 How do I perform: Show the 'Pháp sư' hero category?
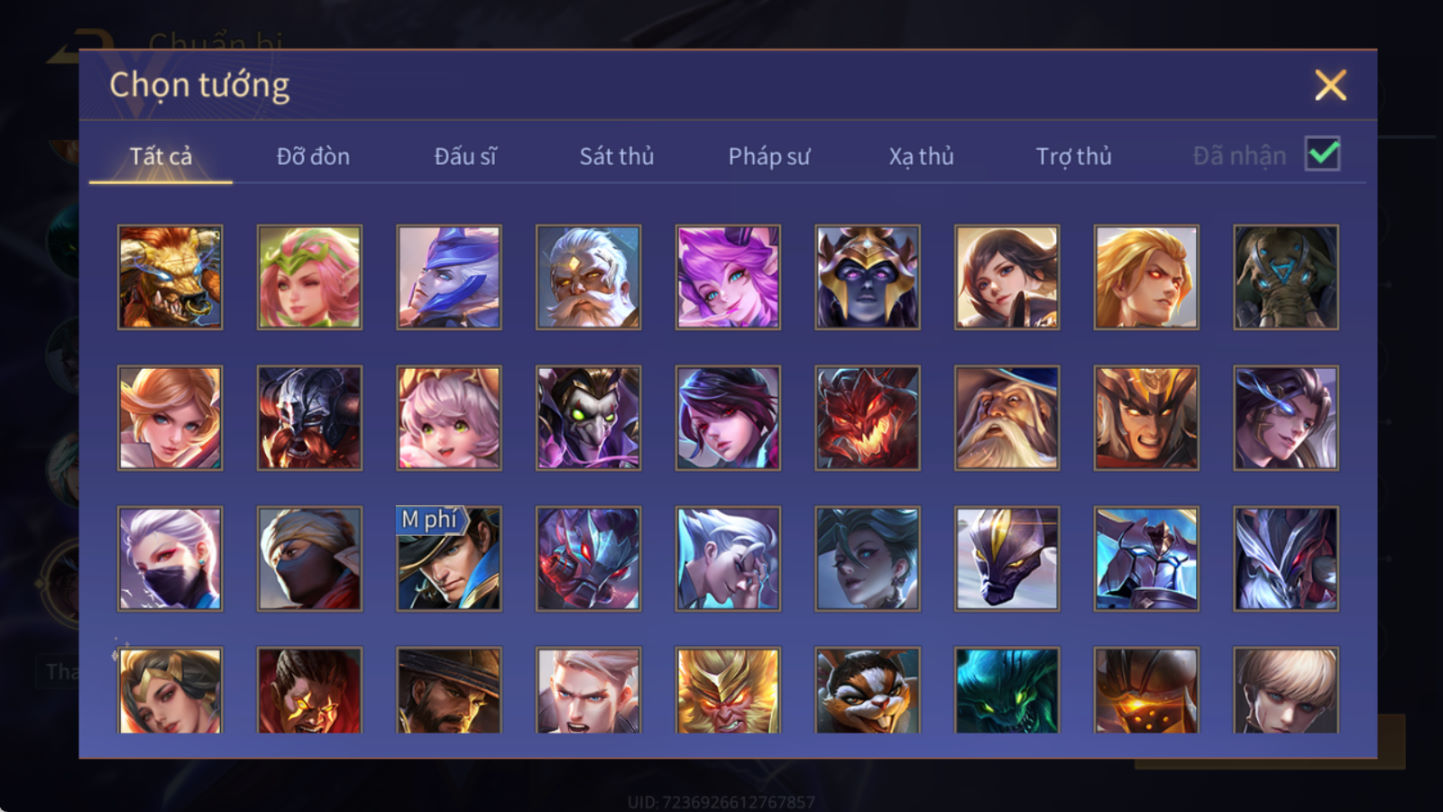click(x=769, y=156)
